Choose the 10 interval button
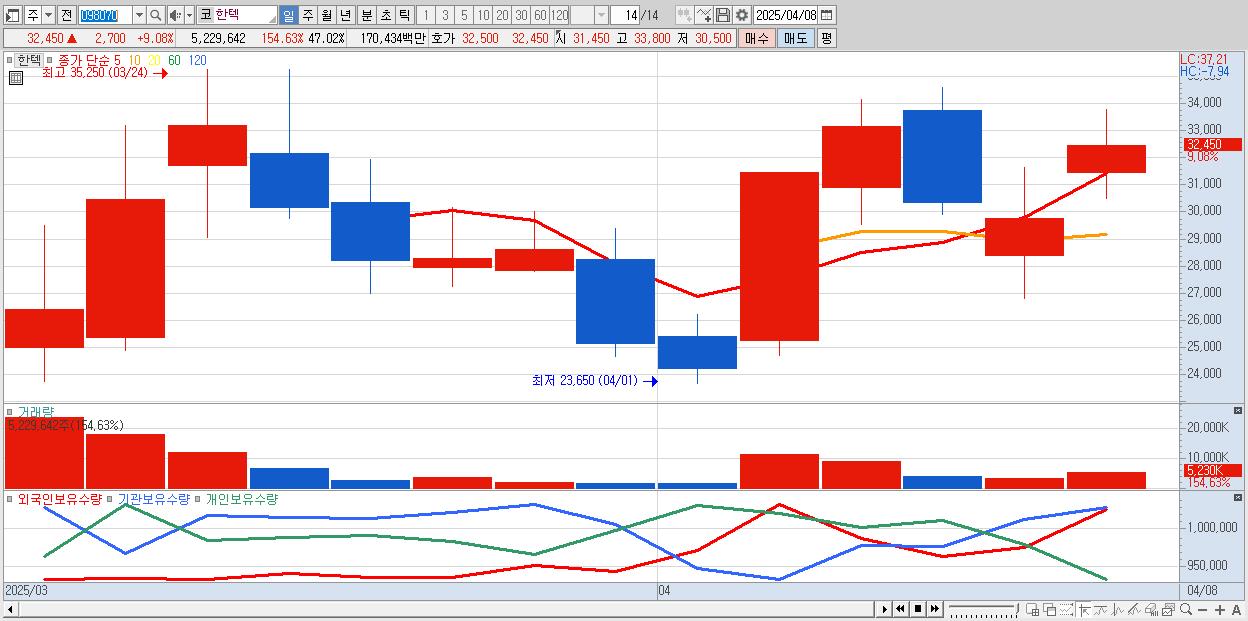 click(x=483, y=15)
